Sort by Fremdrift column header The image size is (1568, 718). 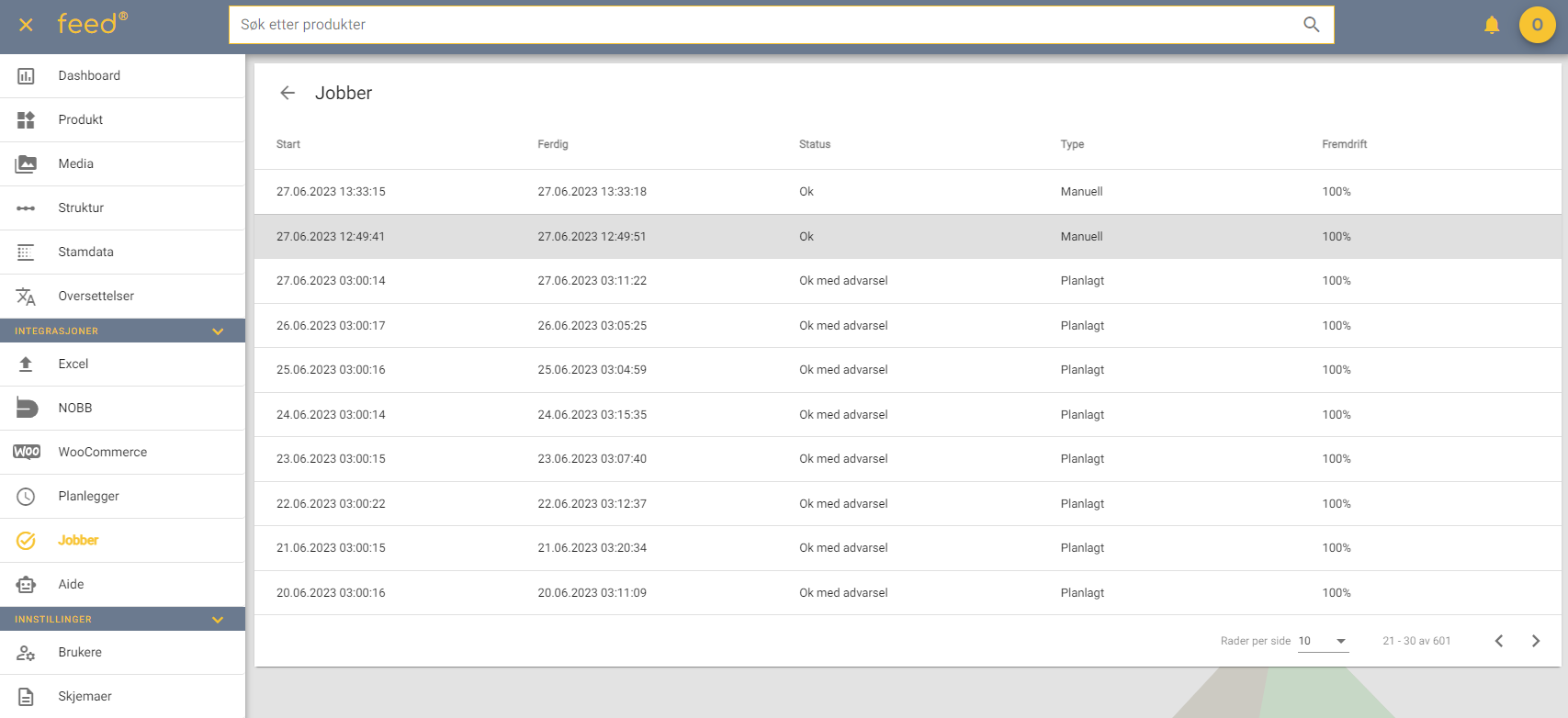(1345, 144)
